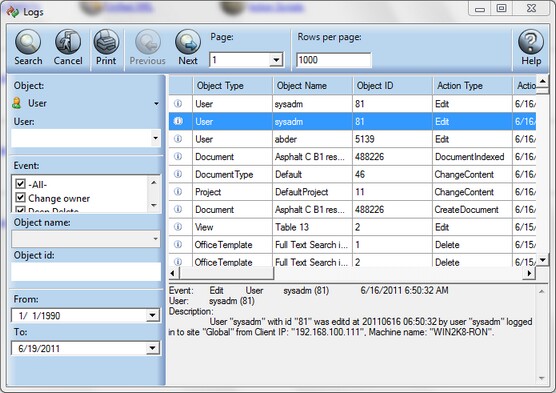Toggle the -All- event checkbox
The image size is (556, 393).
tap(21, 184)
